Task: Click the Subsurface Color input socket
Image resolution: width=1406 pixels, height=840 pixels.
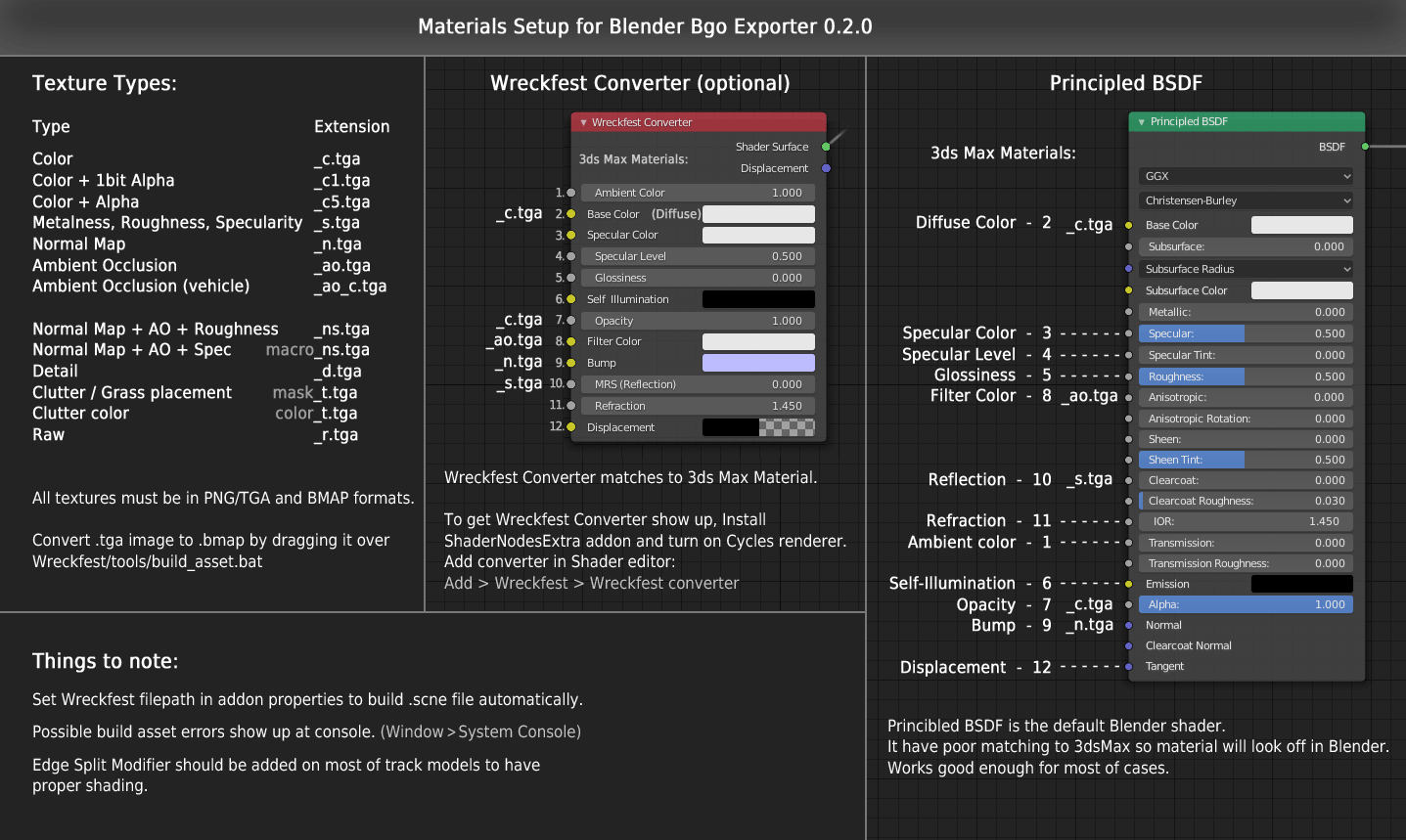Action: 1128,290
